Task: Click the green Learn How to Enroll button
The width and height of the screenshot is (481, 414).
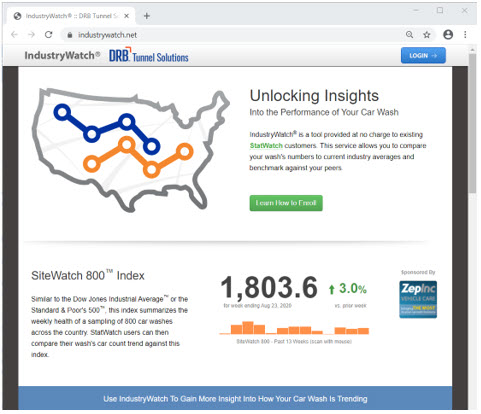Action: point(286,203)
